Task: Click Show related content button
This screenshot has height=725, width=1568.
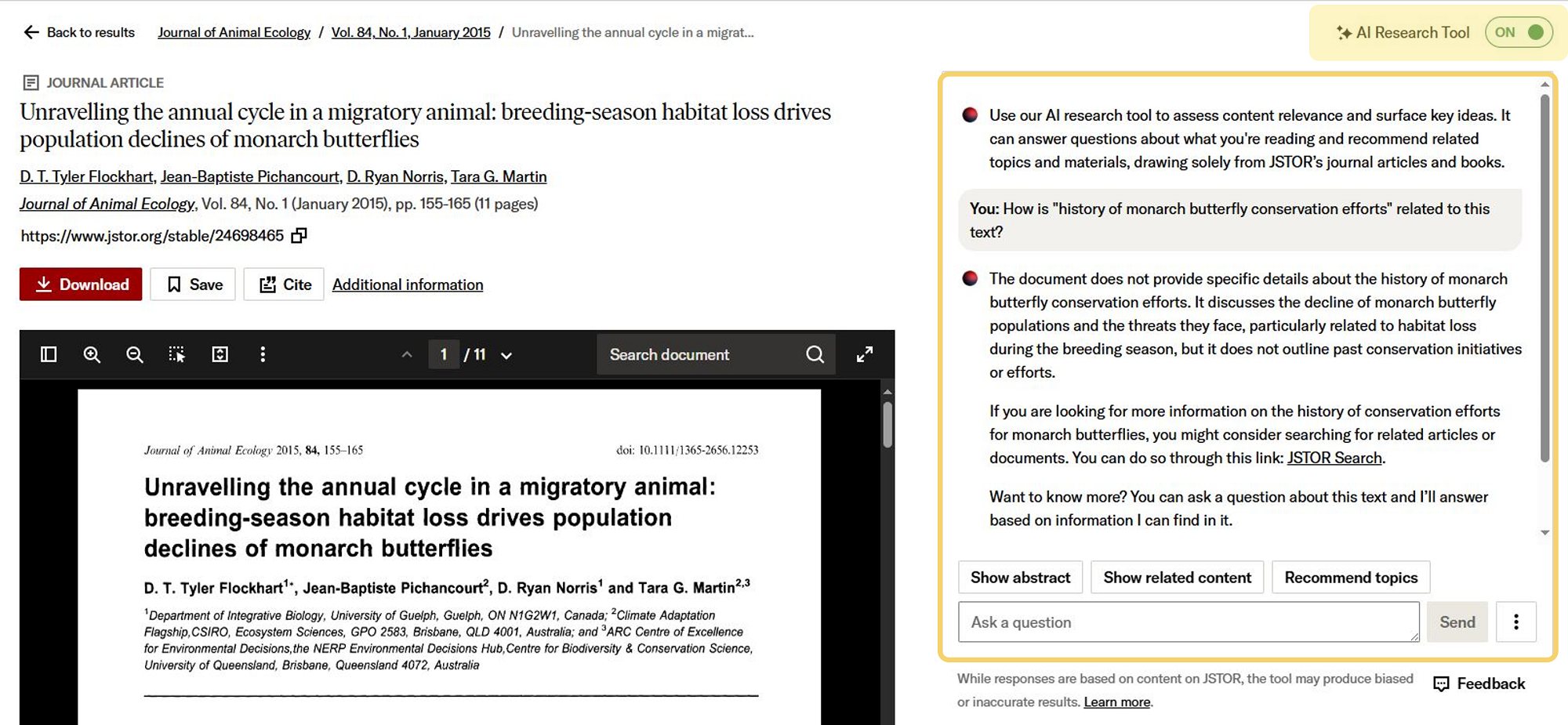Action: click(x=1177, y=577)
